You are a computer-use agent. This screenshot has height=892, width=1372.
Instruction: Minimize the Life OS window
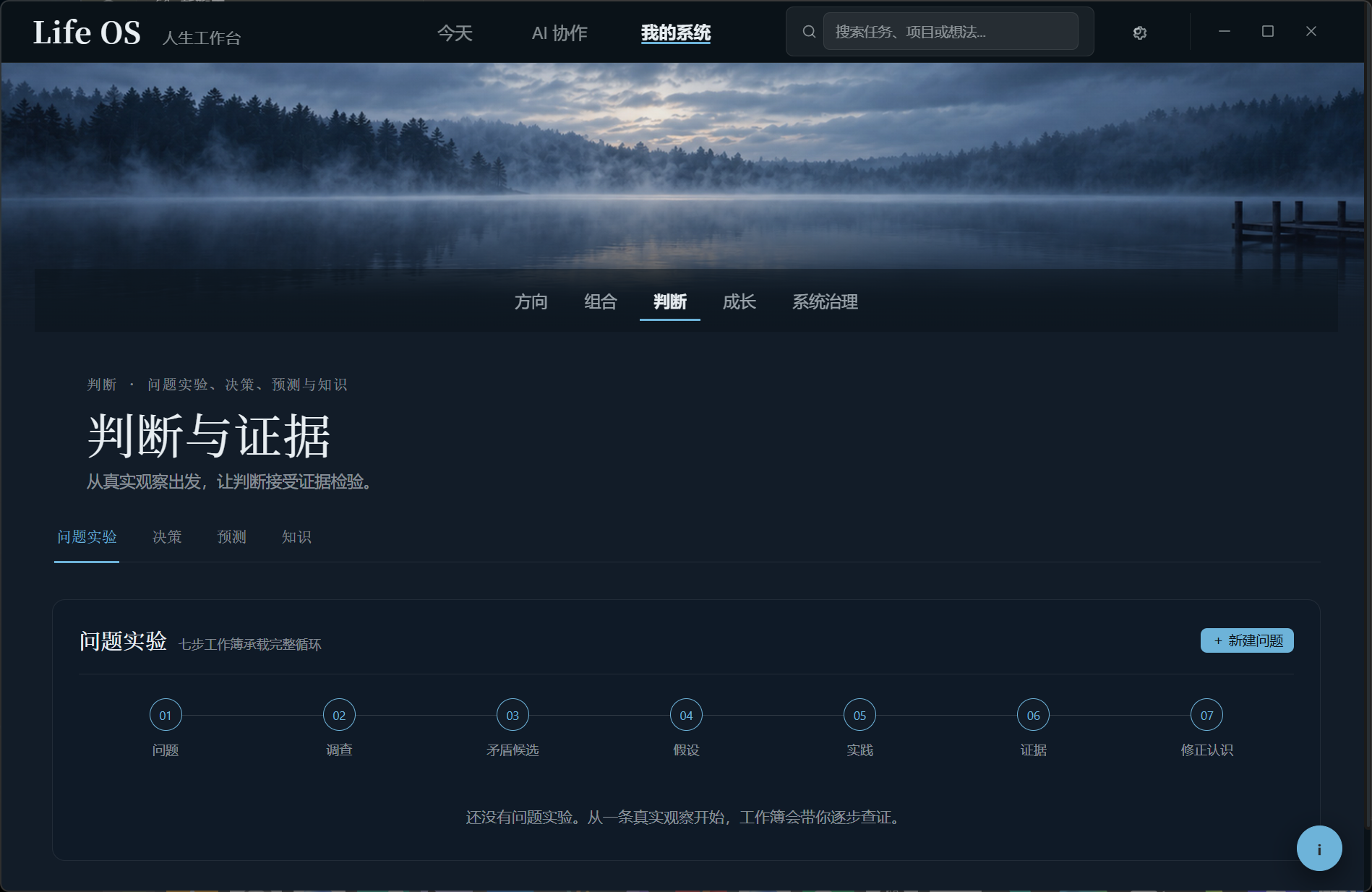(1225, 32)
